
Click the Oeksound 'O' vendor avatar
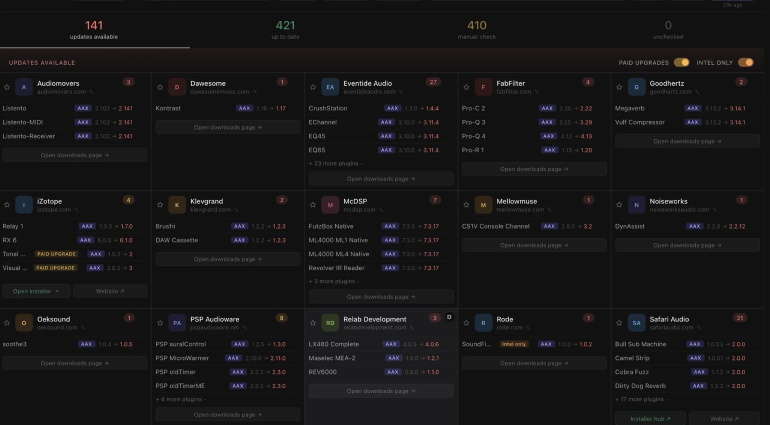pos(24,323)
